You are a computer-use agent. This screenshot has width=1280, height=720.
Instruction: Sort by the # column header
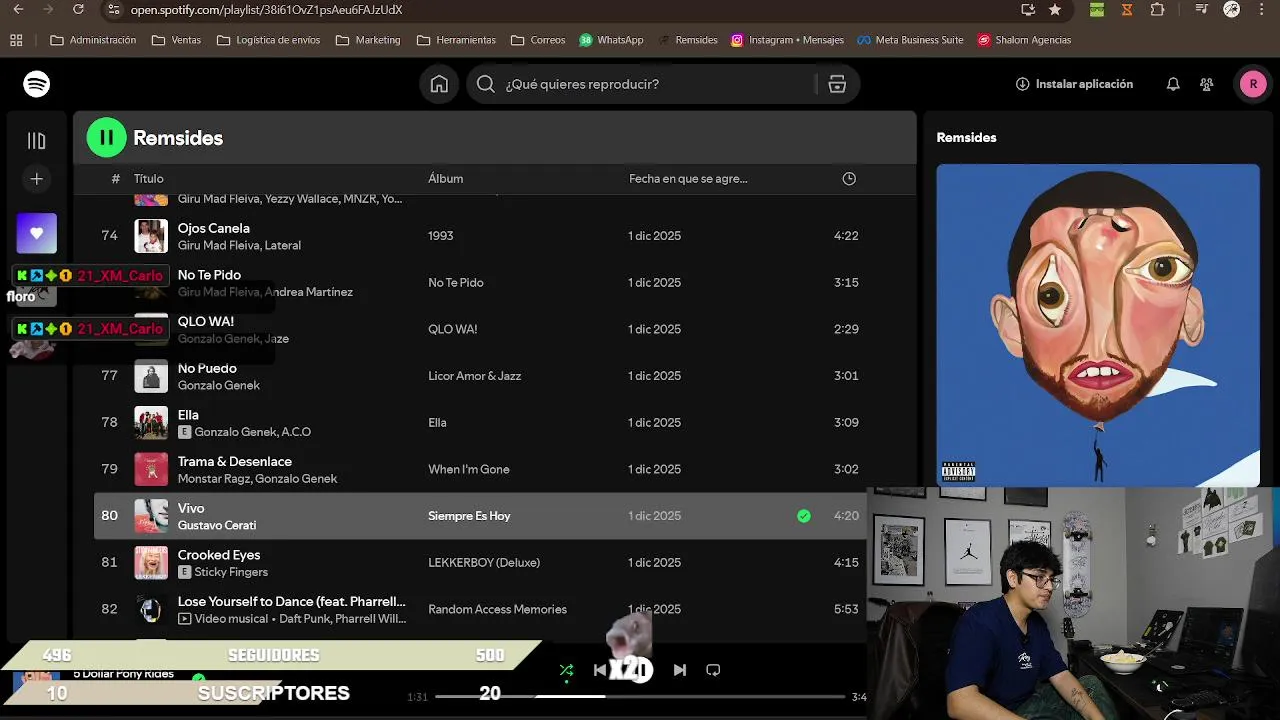(115, 179)
